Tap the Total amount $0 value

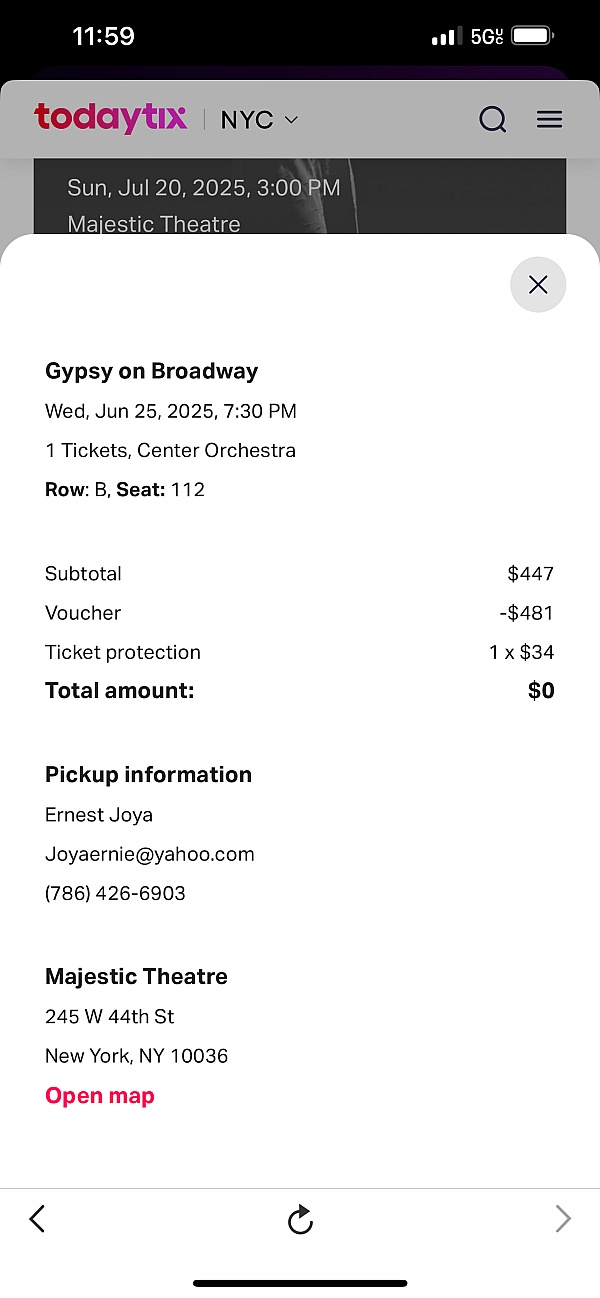[x=541, y=691]
